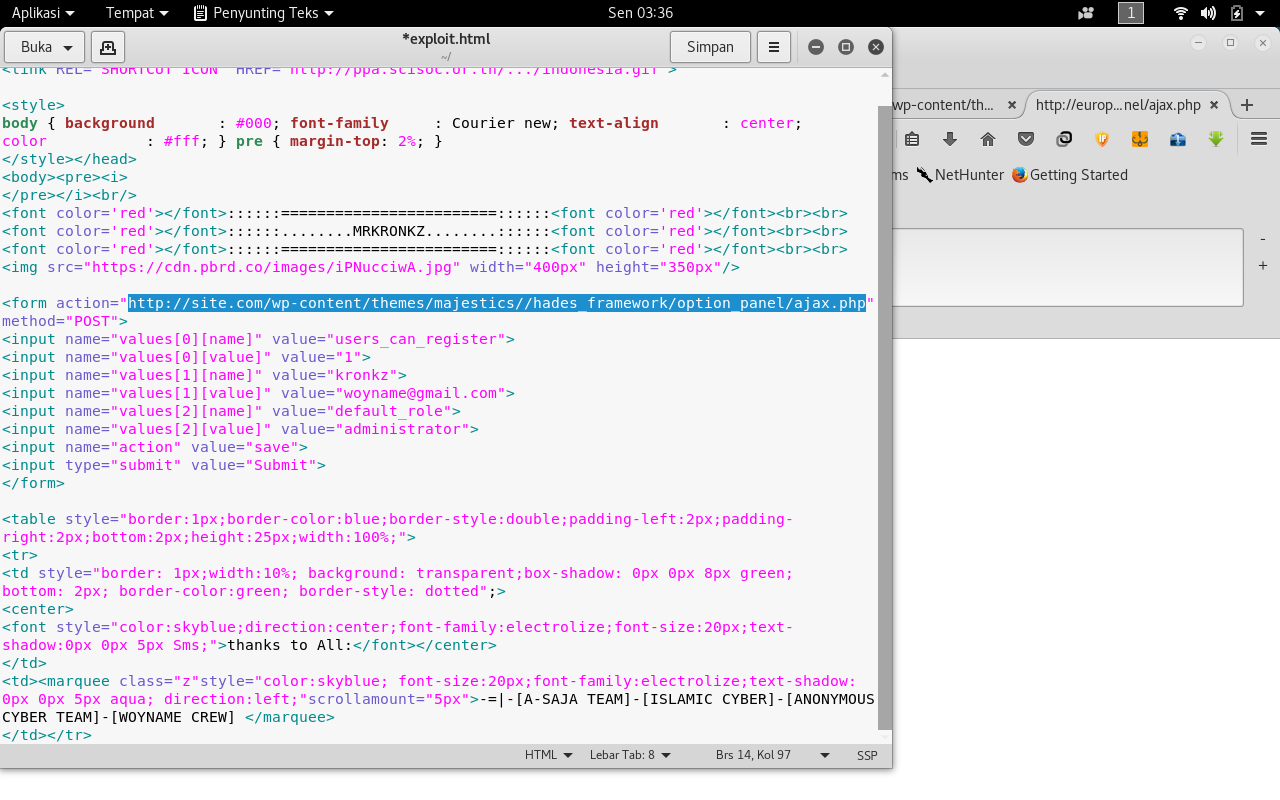The width and height of the screenshot is (1280, 800).
Task: Show Firefox downloads arrow icon
Action: pos(950,139)
